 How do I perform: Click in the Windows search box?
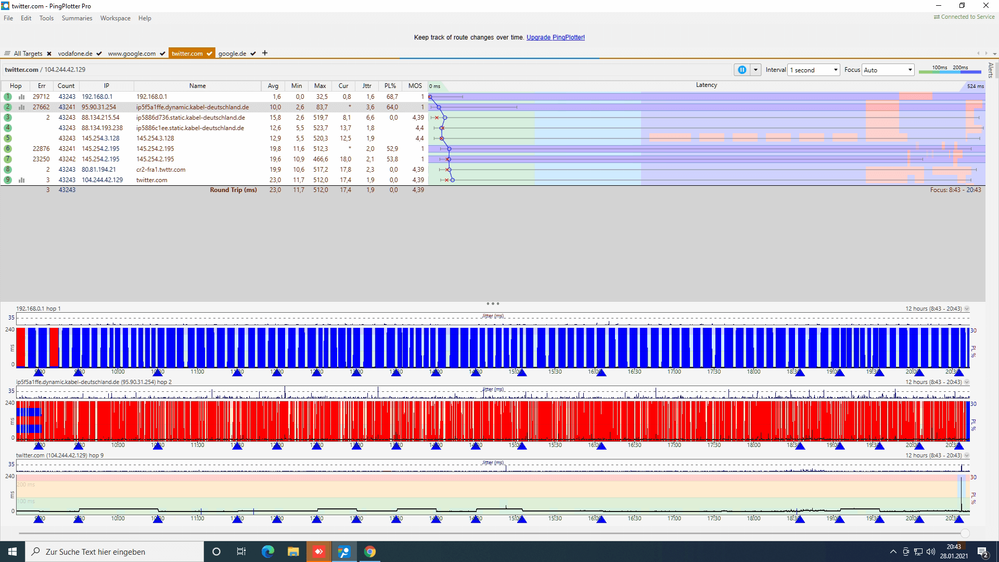[x=115, y=551]
